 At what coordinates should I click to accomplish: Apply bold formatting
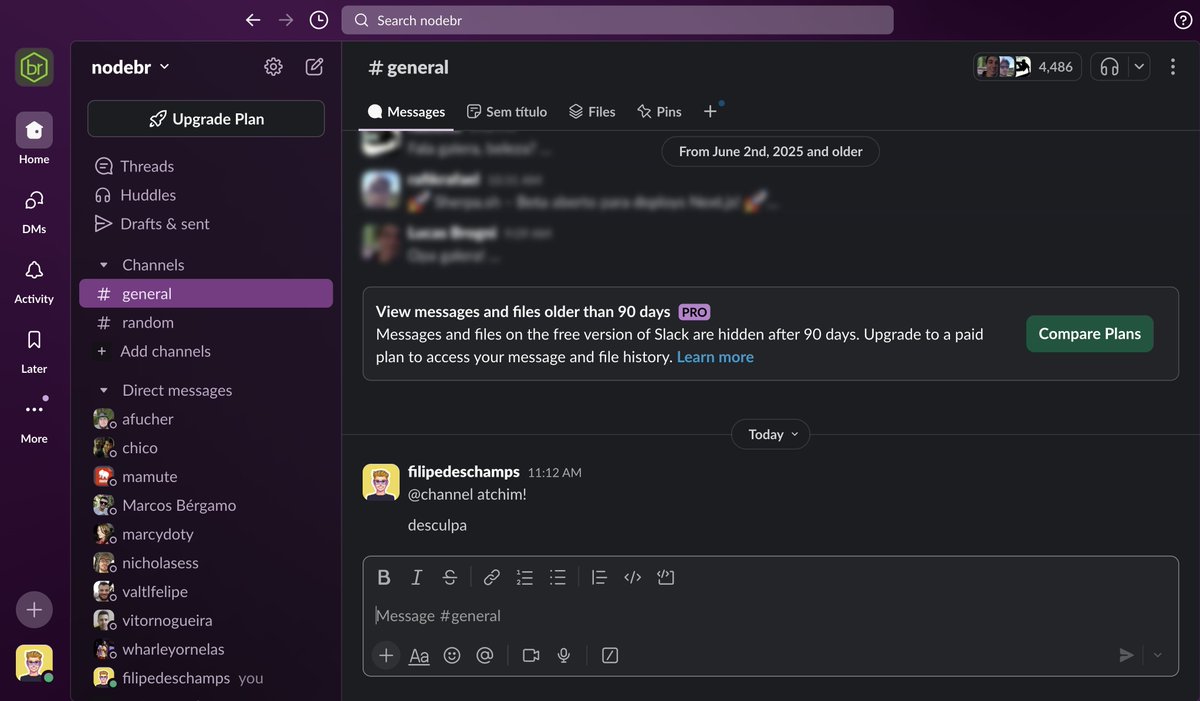(x=384, y=577)
